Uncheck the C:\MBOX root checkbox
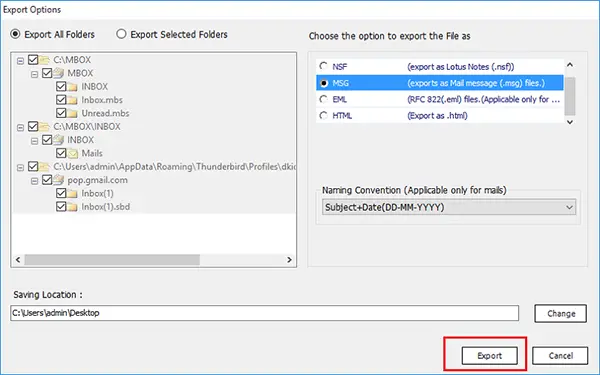This screenshot has width=600, height=375. click(33, 59)
